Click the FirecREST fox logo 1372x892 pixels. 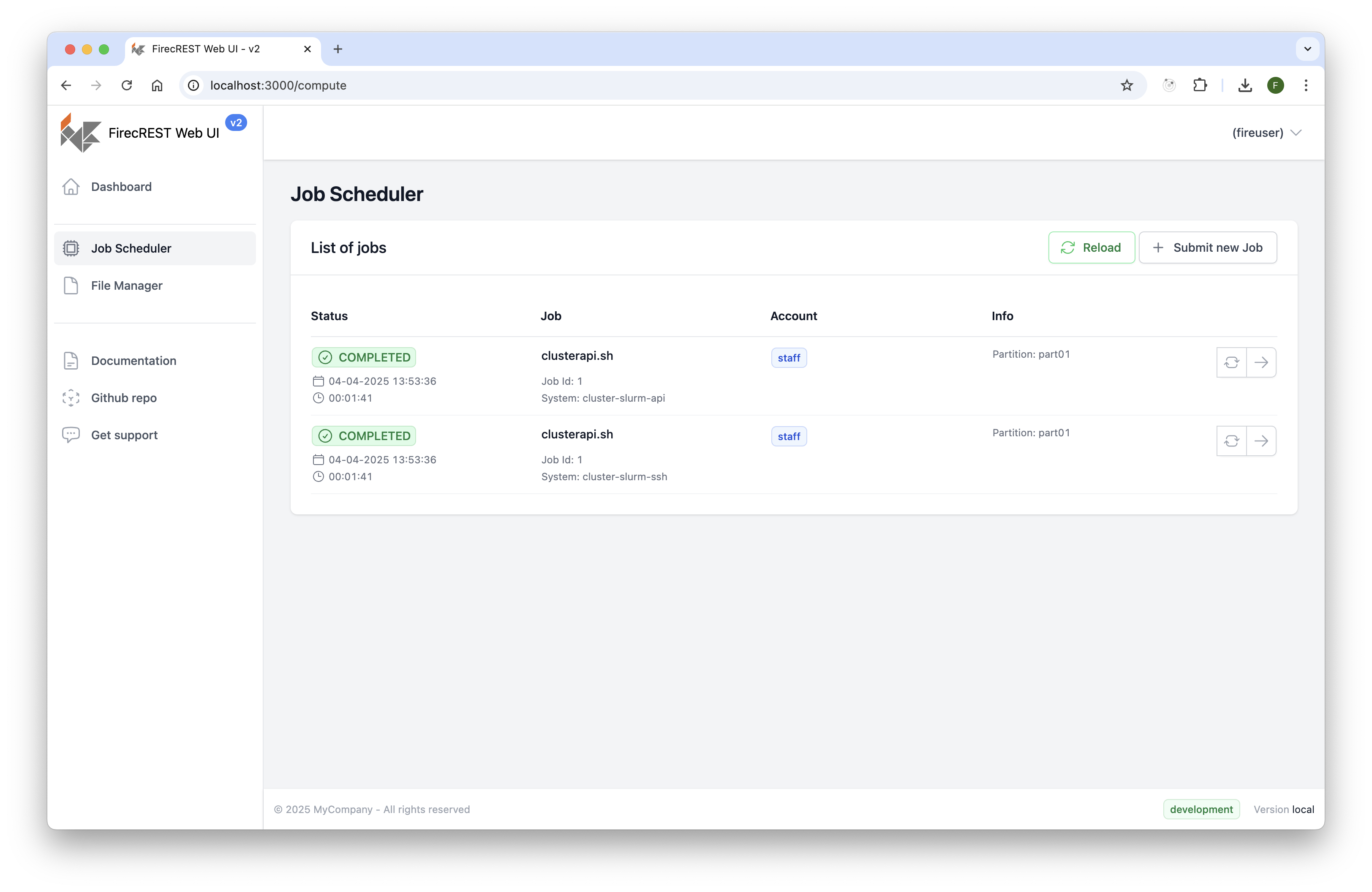pos(80,133)
